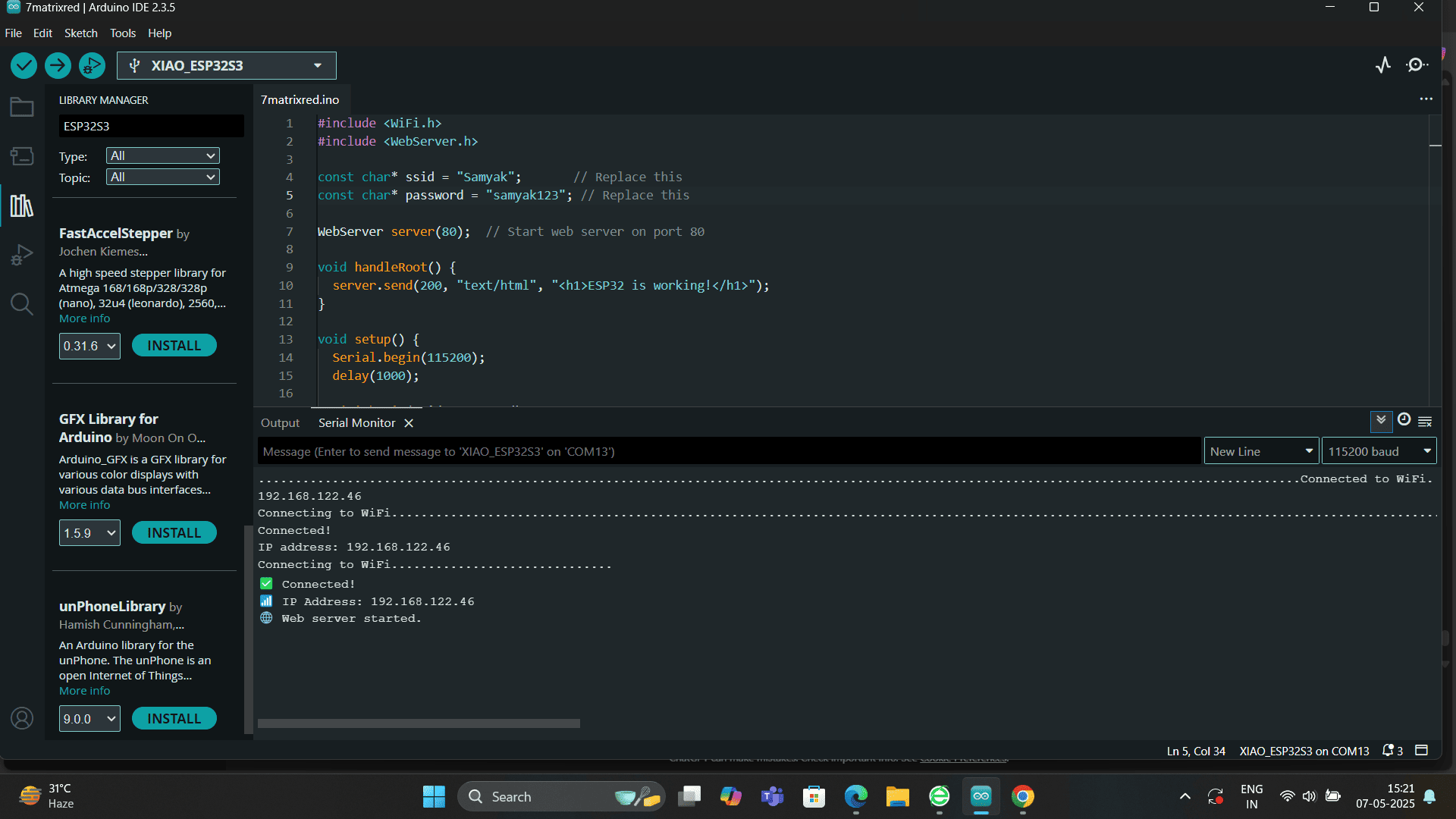Verify the sketch with the checkmark button
The image size is (1456, 819).
pos(24,66)
